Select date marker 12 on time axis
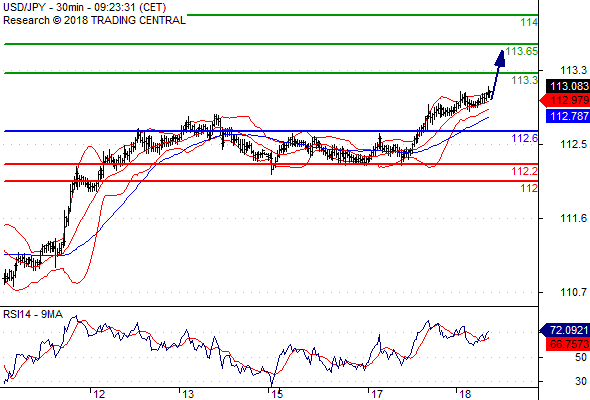590x400 pixels. (99, 394)
